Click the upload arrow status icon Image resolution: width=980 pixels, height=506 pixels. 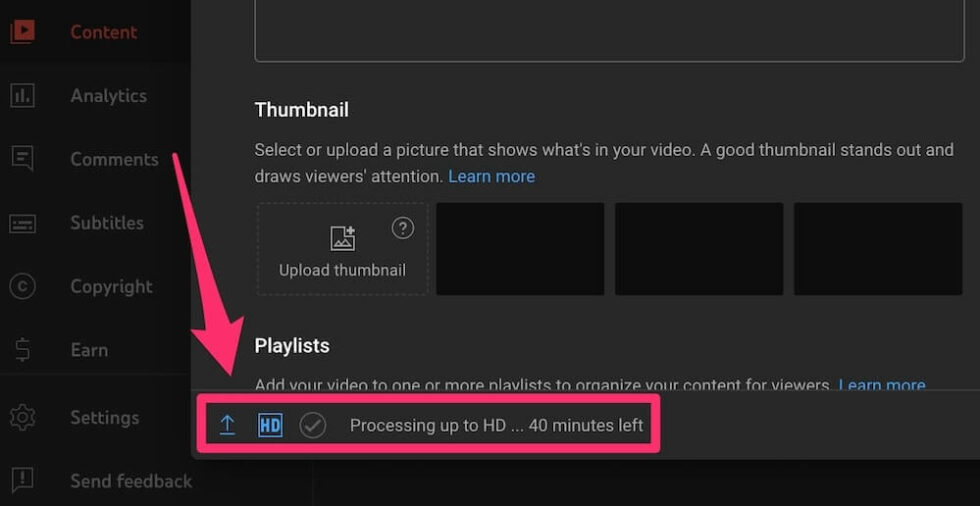tap(228, 425)
